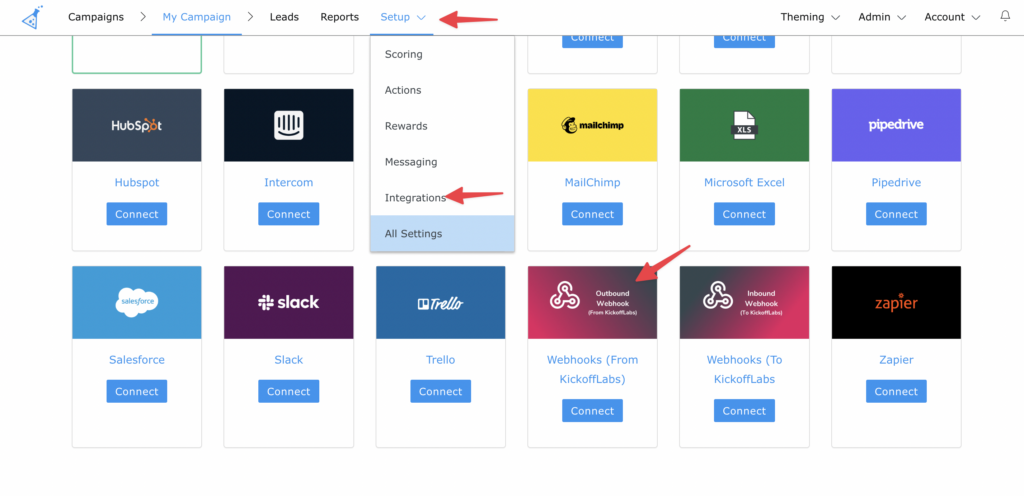Connect the Slack integration
Viewport: 1024px width, 496px height.
289,392
